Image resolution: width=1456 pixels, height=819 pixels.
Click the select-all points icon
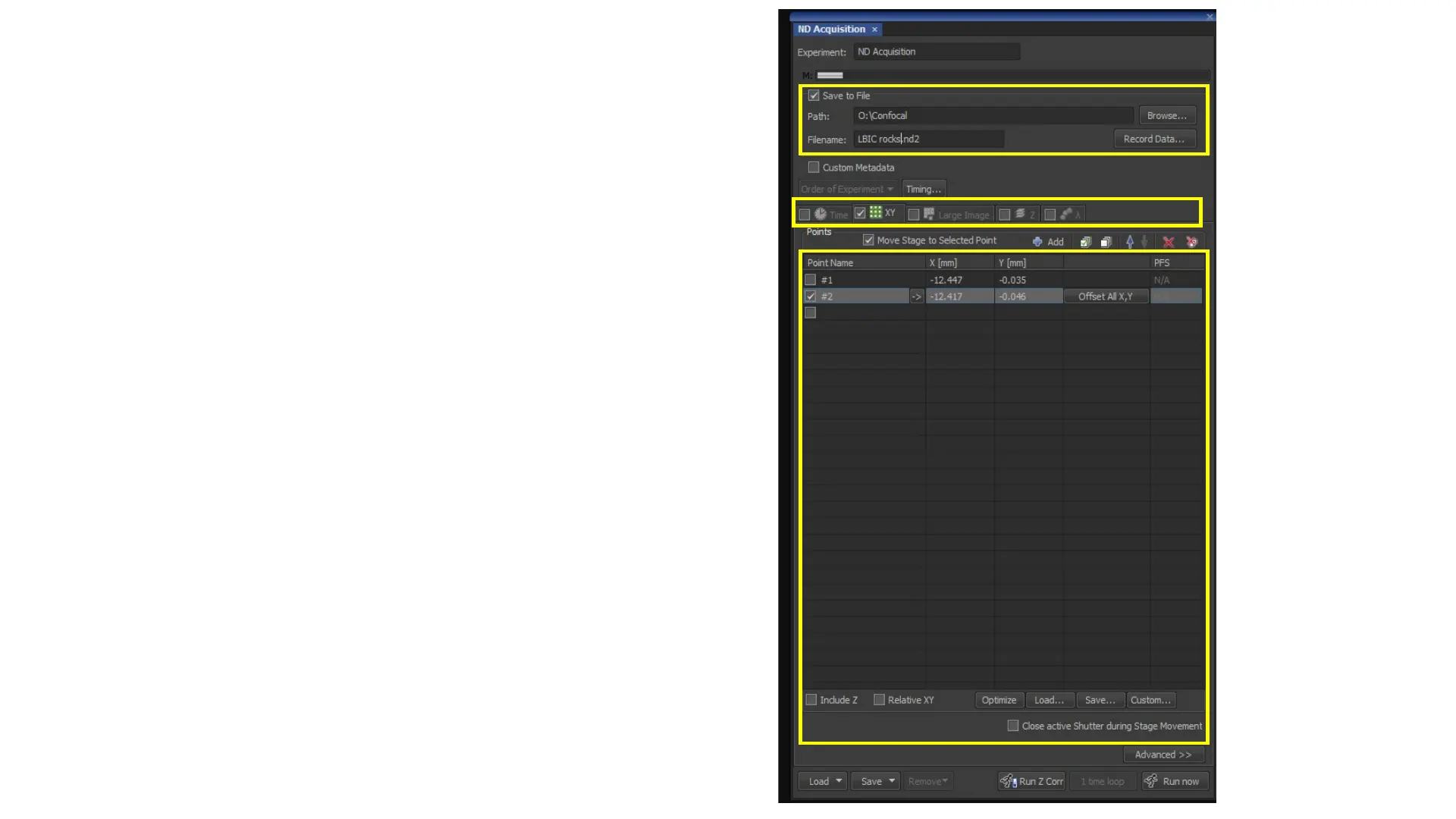point(1086,242)
